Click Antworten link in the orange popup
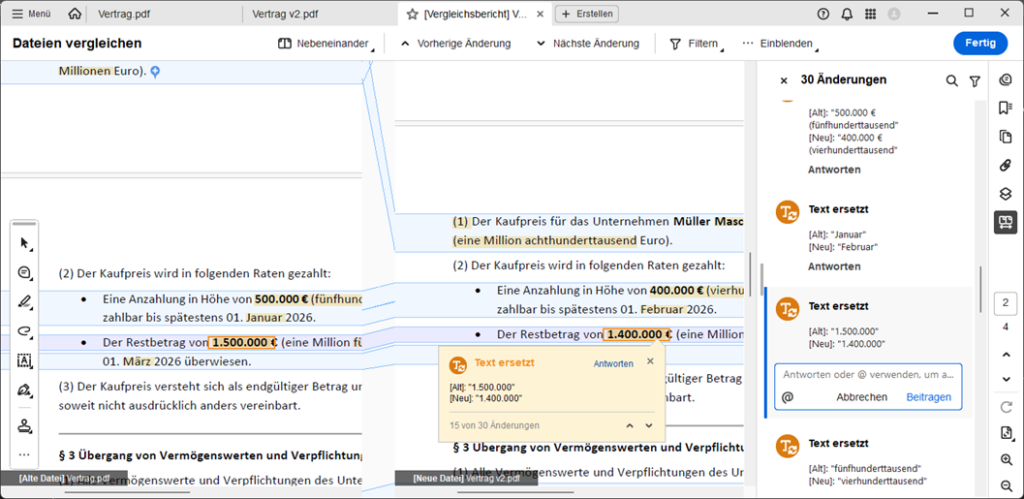 point(613,364)
